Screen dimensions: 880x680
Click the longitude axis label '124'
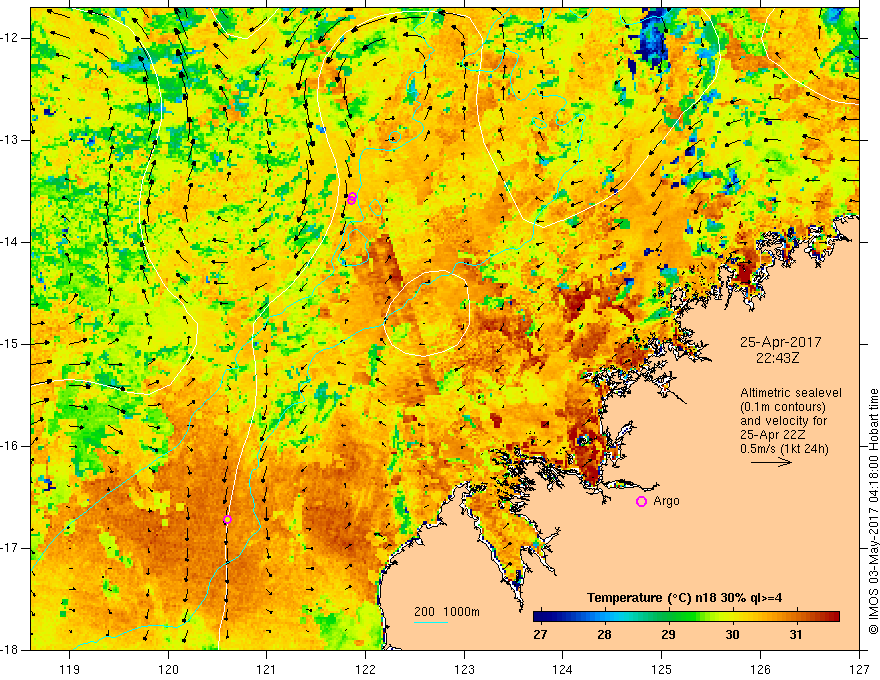pos(563,669)
